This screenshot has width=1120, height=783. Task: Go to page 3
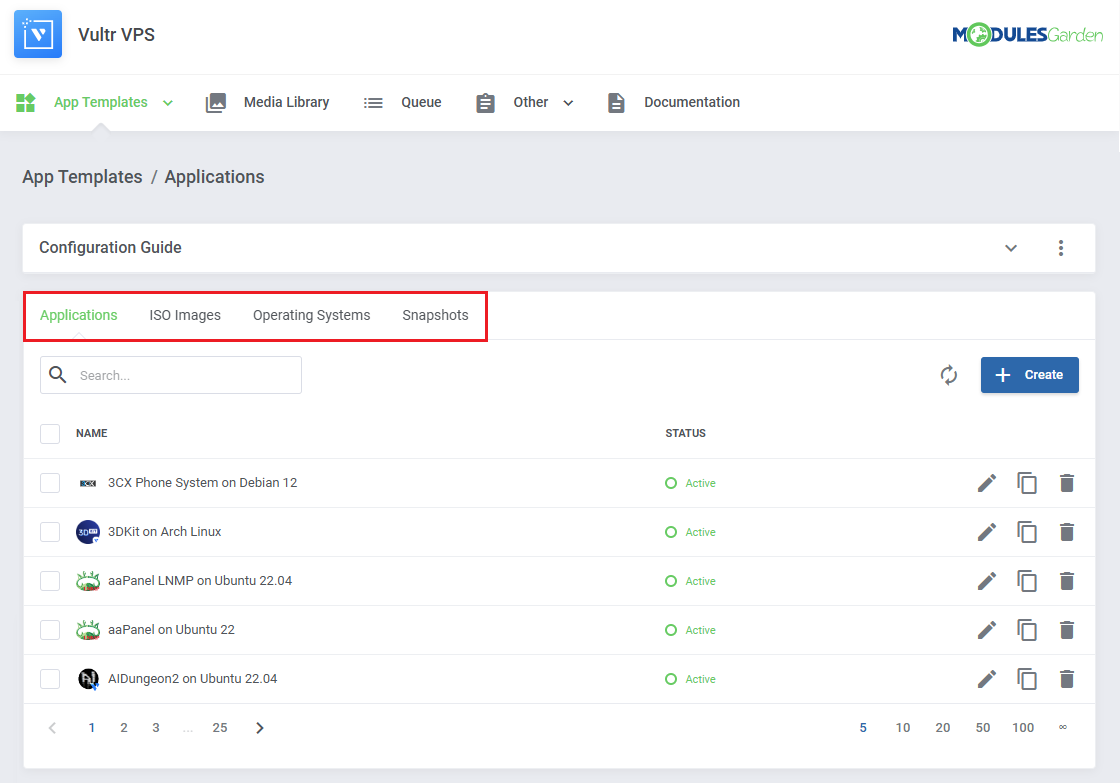point(156,728)
